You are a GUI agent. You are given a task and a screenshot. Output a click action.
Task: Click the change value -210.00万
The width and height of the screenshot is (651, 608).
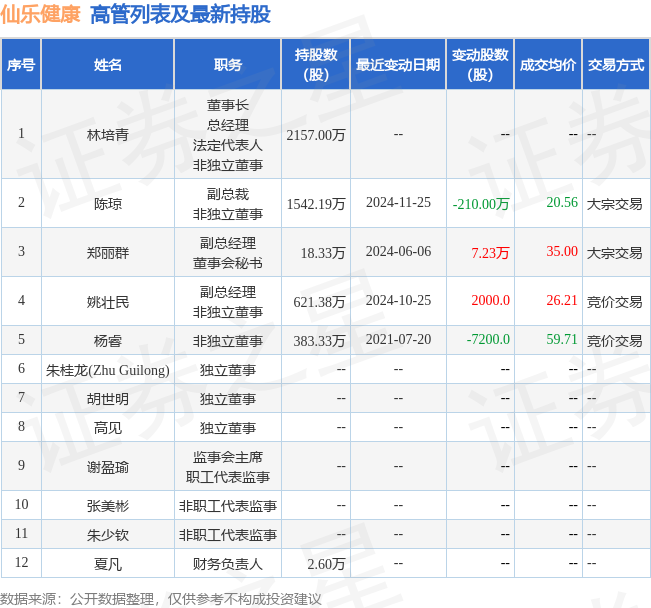click(x=481, y=203)
